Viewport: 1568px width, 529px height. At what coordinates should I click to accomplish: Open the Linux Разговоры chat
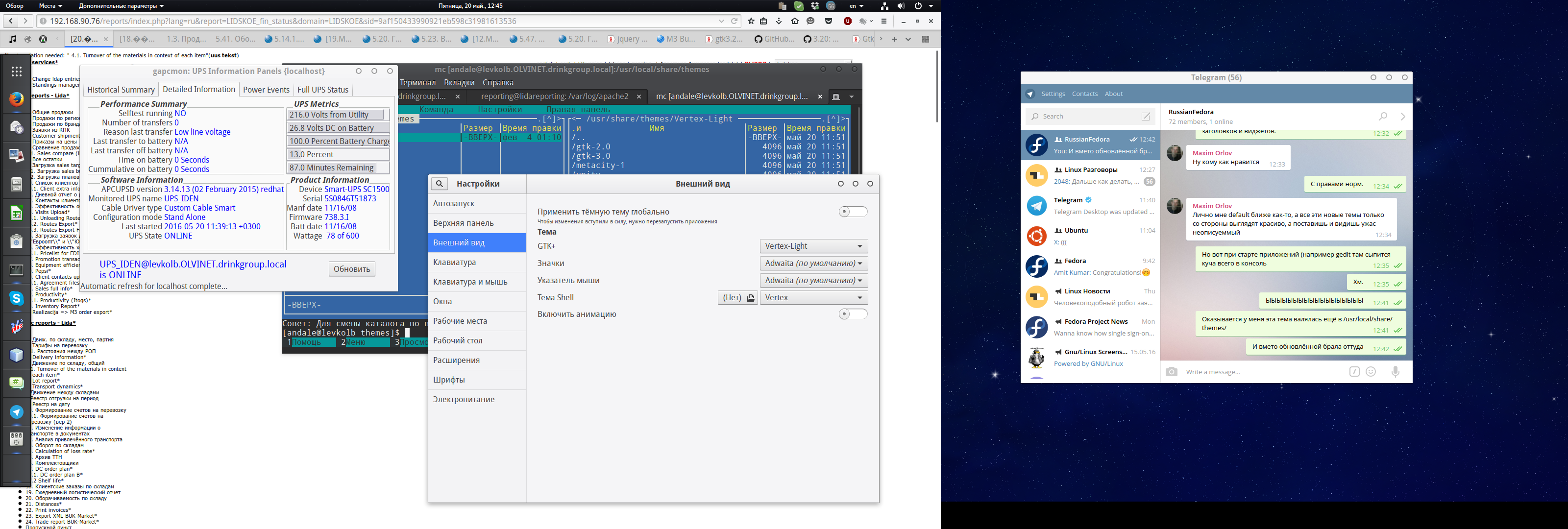(1090, 175)
